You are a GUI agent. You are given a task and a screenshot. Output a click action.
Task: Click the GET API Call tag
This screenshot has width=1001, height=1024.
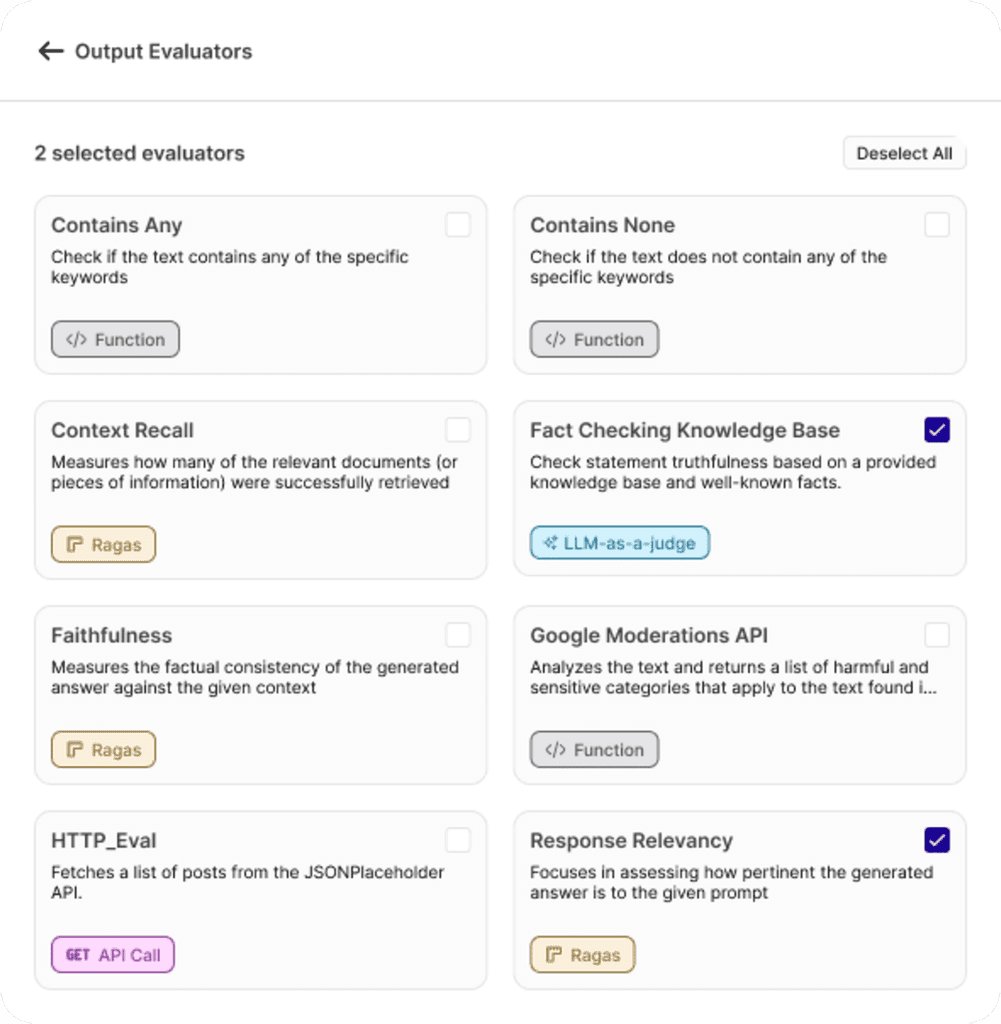pos(113,955)
